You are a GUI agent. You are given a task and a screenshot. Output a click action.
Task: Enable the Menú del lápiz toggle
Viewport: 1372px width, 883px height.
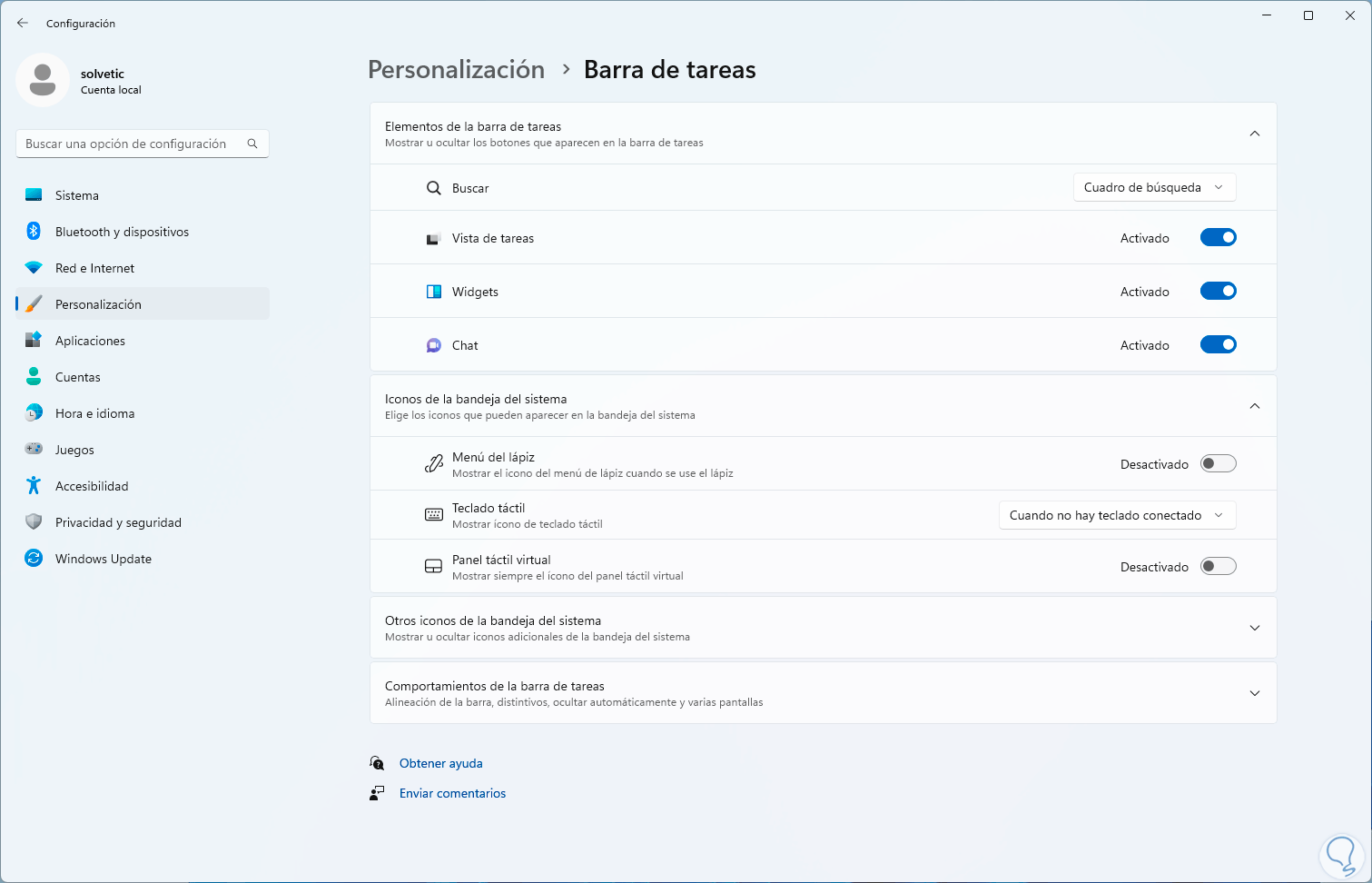tap(1218, 464)
